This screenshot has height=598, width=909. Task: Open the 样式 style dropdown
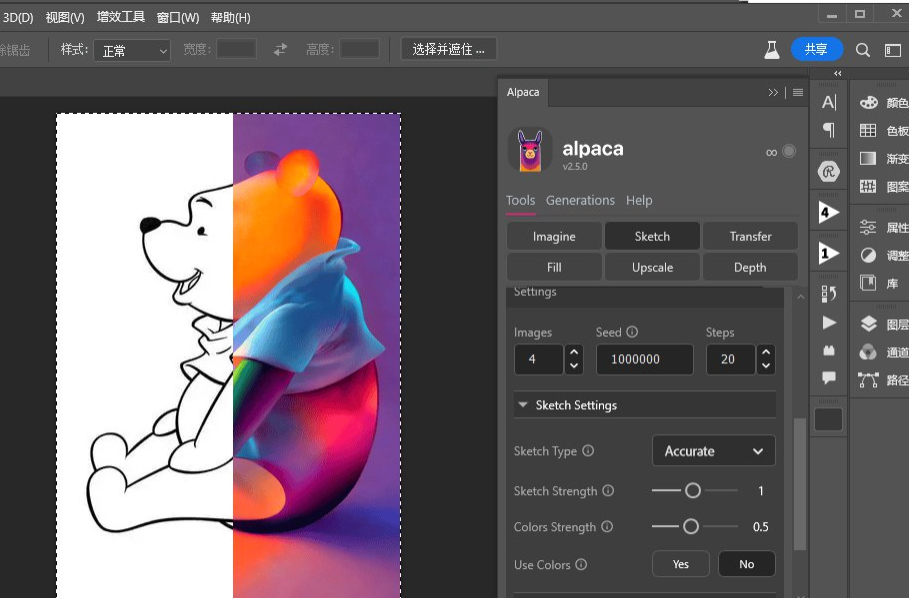[x=132, y=50]
